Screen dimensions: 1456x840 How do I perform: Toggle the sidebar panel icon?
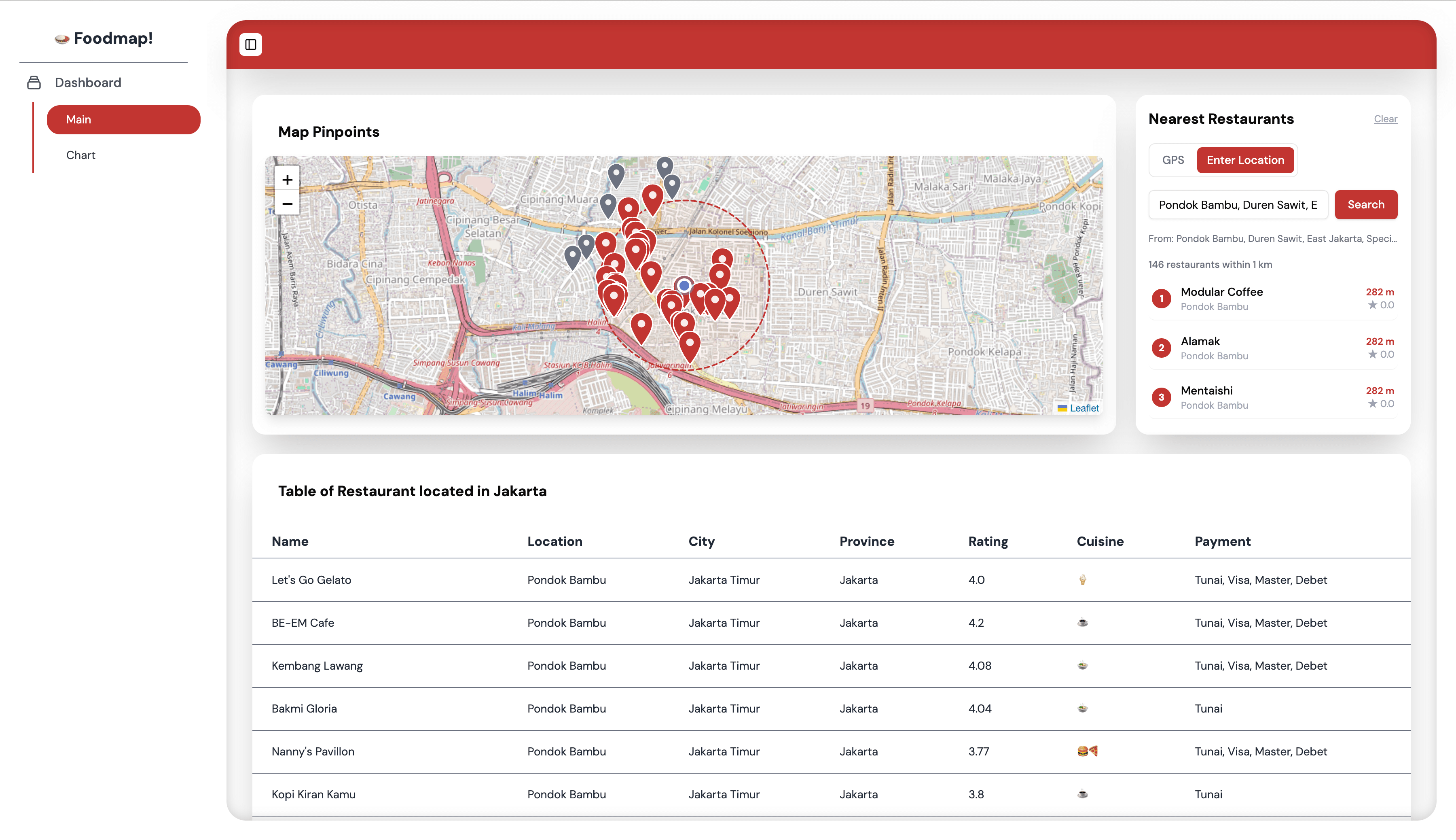251,45
